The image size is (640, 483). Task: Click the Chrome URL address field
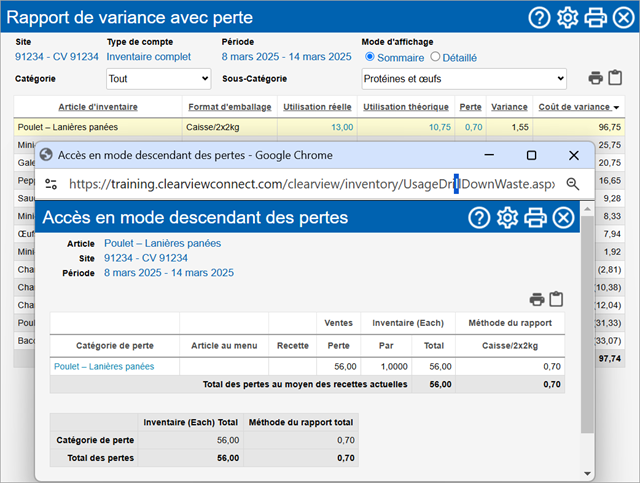pos(312,184)
